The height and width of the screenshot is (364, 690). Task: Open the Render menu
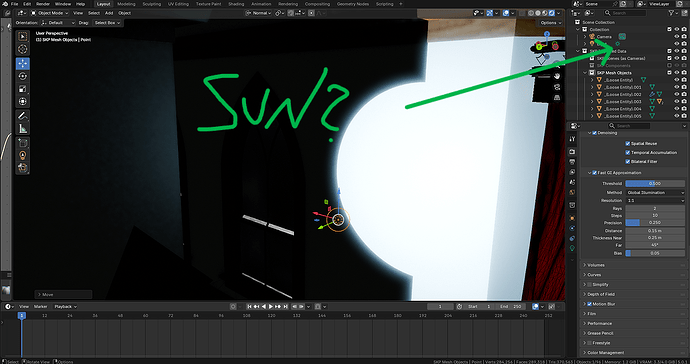pos(43,4)
